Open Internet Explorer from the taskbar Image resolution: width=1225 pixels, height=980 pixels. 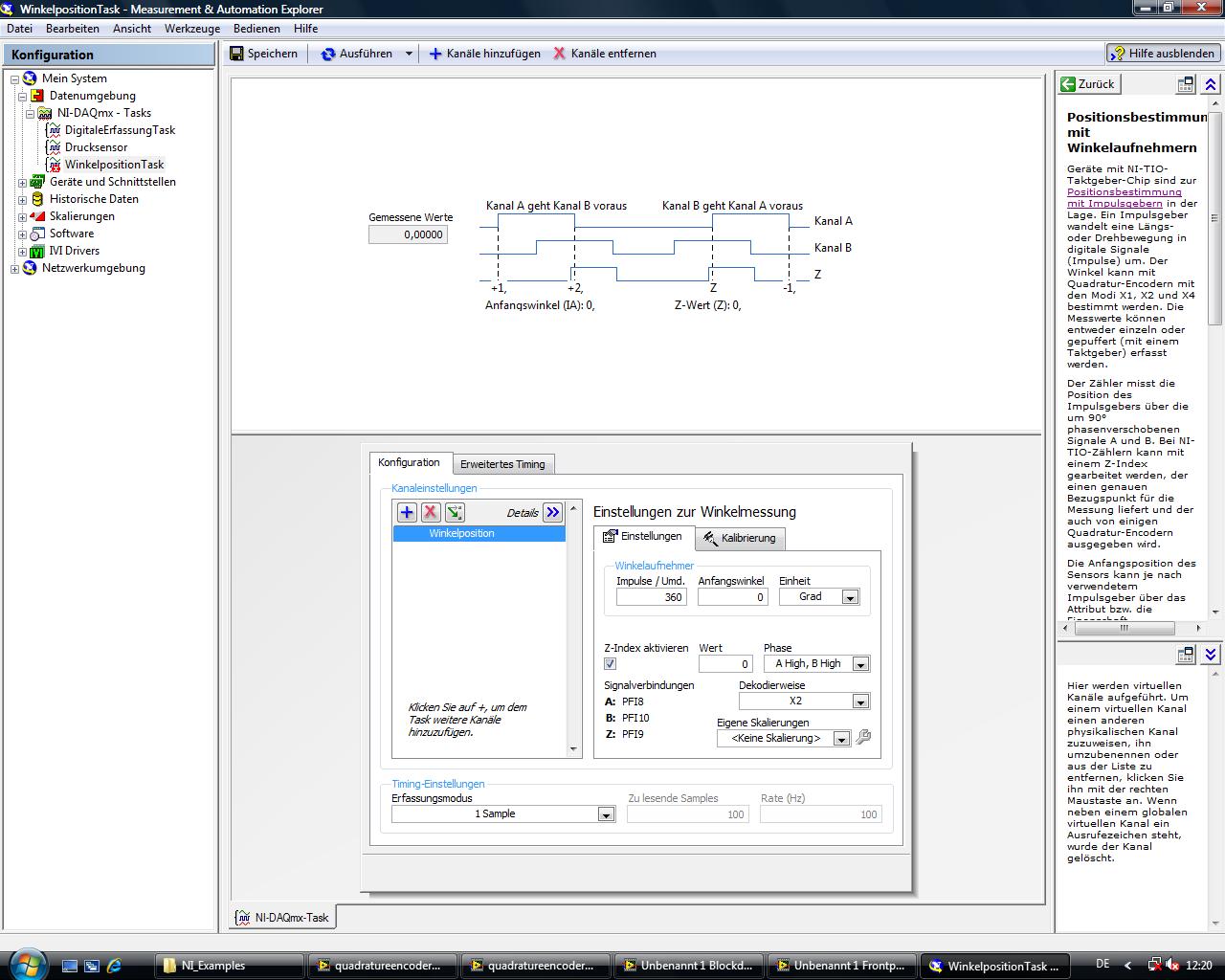[x=114, y=966]
